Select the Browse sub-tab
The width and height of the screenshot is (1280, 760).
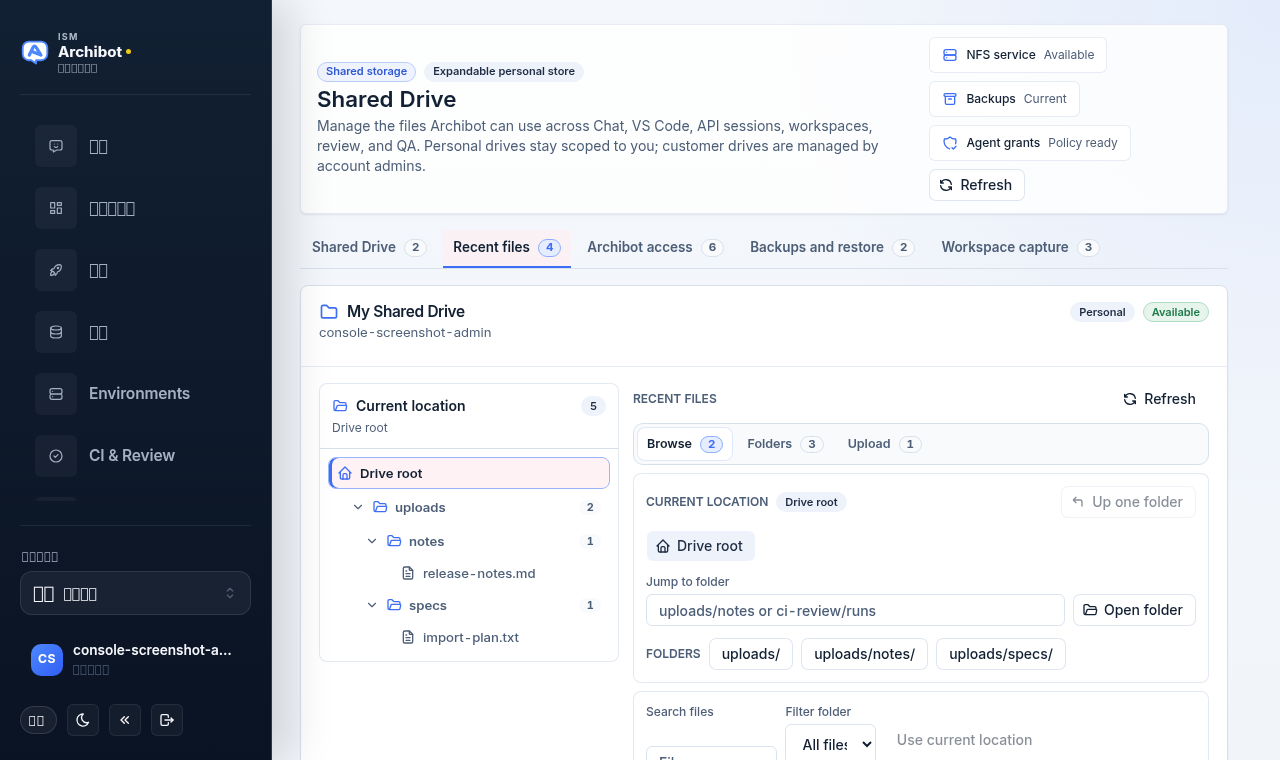(x=685, y=444)
